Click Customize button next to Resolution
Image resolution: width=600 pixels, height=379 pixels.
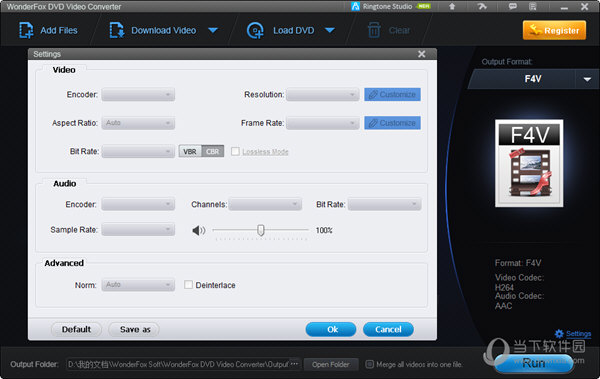392,95
